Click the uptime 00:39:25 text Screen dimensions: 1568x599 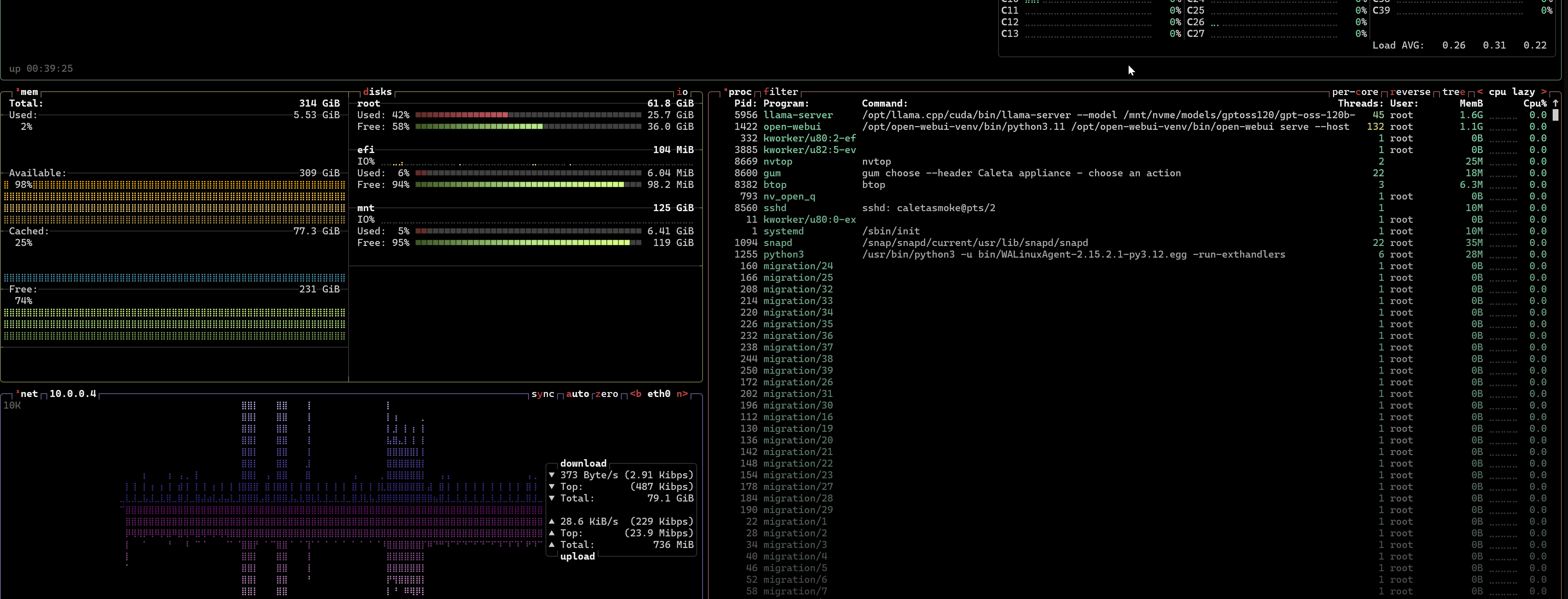point(41,69)
